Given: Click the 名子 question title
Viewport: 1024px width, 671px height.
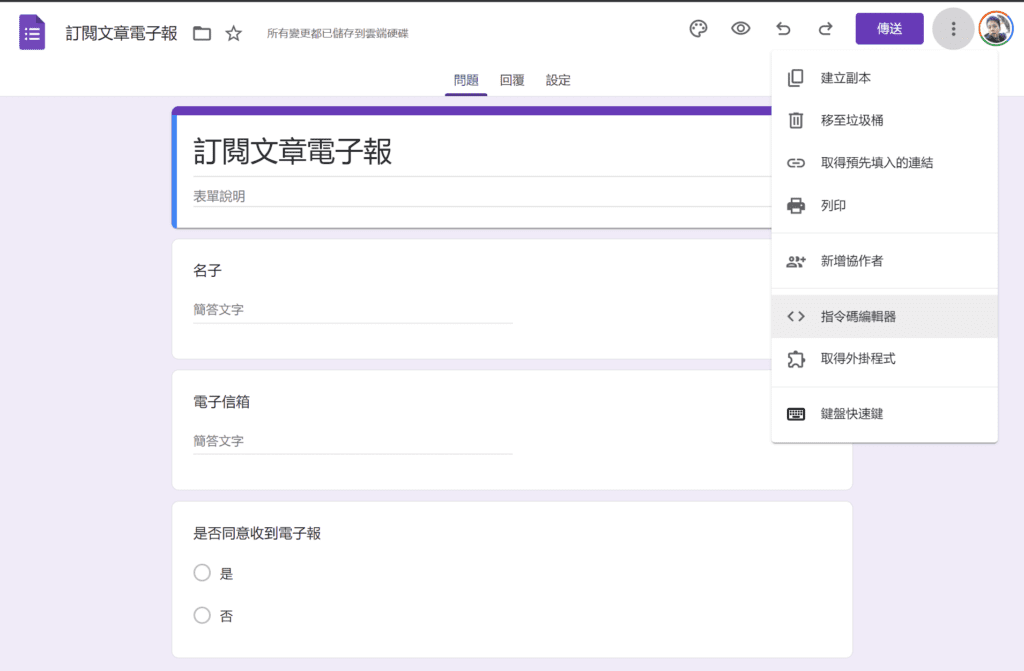Looking at the screenshot, I should coord(208,270).
